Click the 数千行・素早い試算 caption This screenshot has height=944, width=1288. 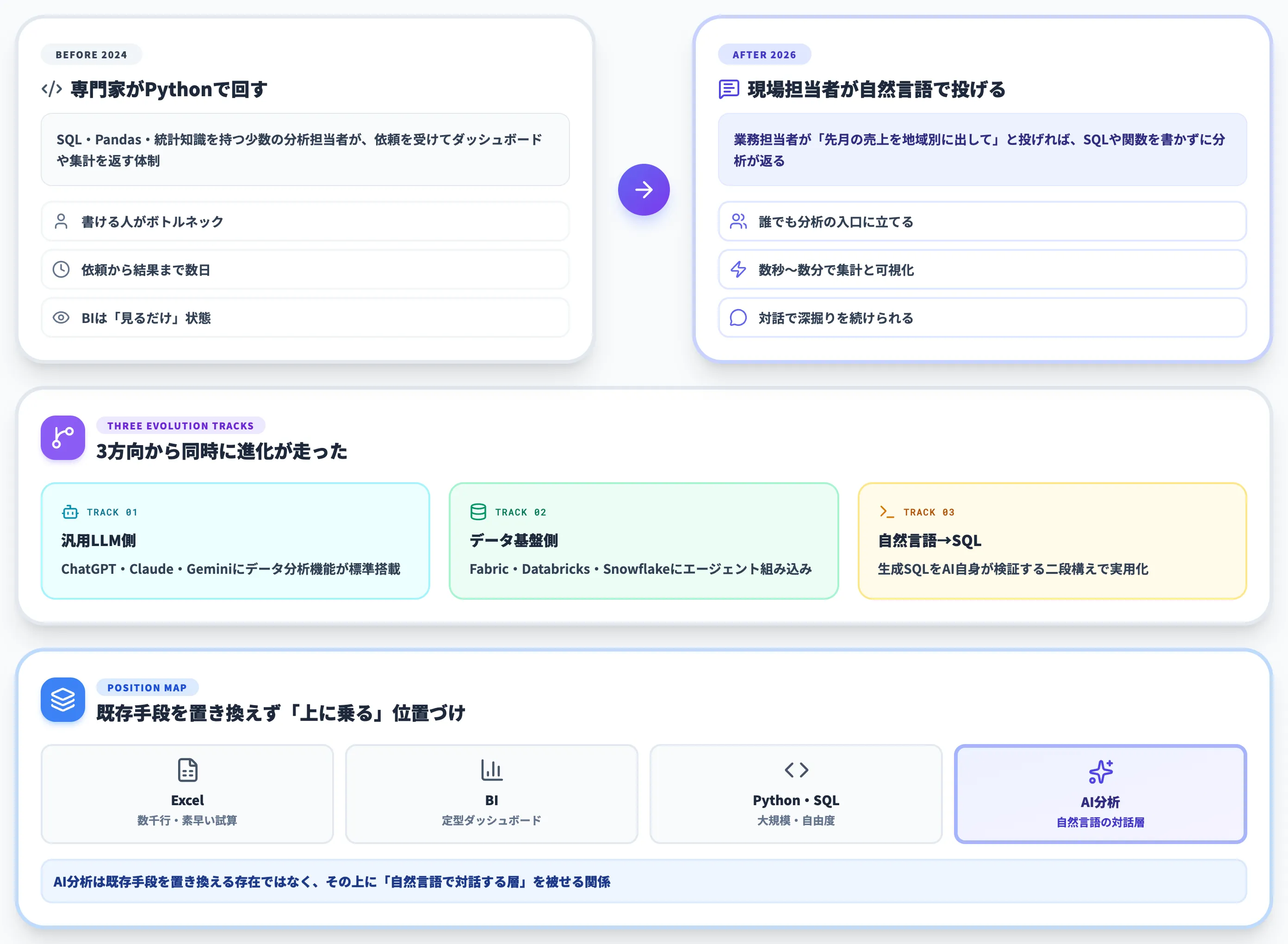[x=187, y=820]
